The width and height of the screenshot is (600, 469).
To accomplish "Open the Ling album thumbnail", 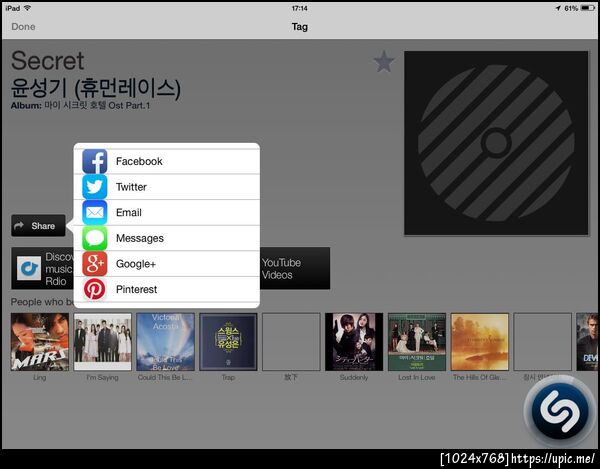I will coord(40,342).
